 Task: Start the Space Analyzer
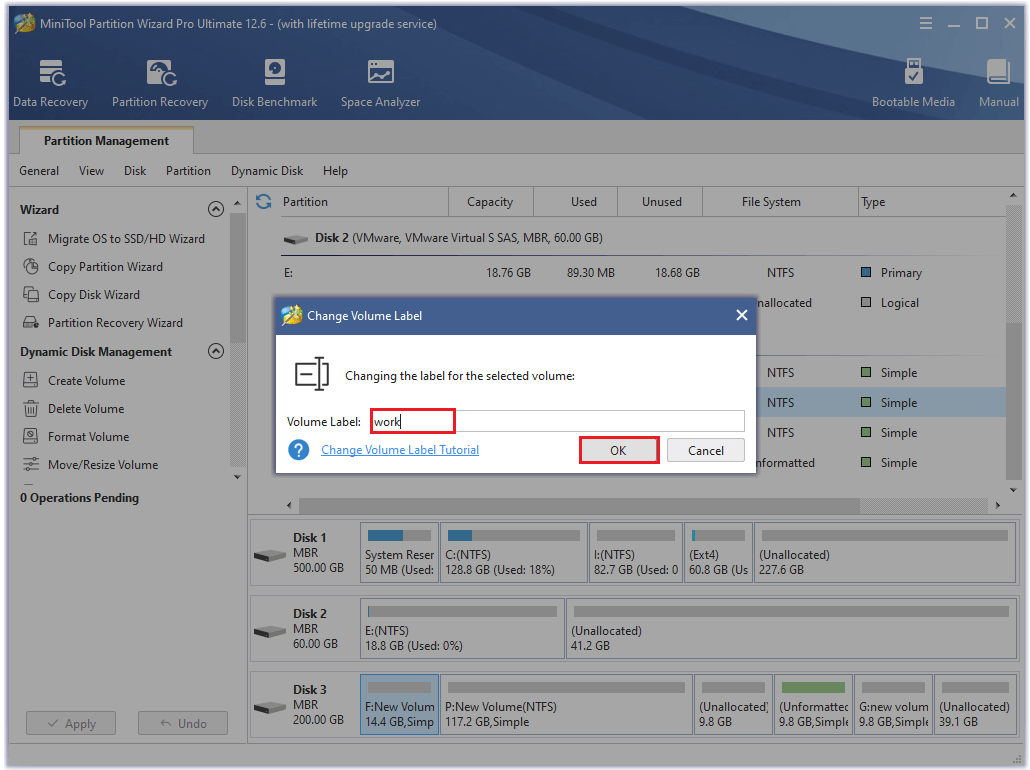click(x=380, y=83)
